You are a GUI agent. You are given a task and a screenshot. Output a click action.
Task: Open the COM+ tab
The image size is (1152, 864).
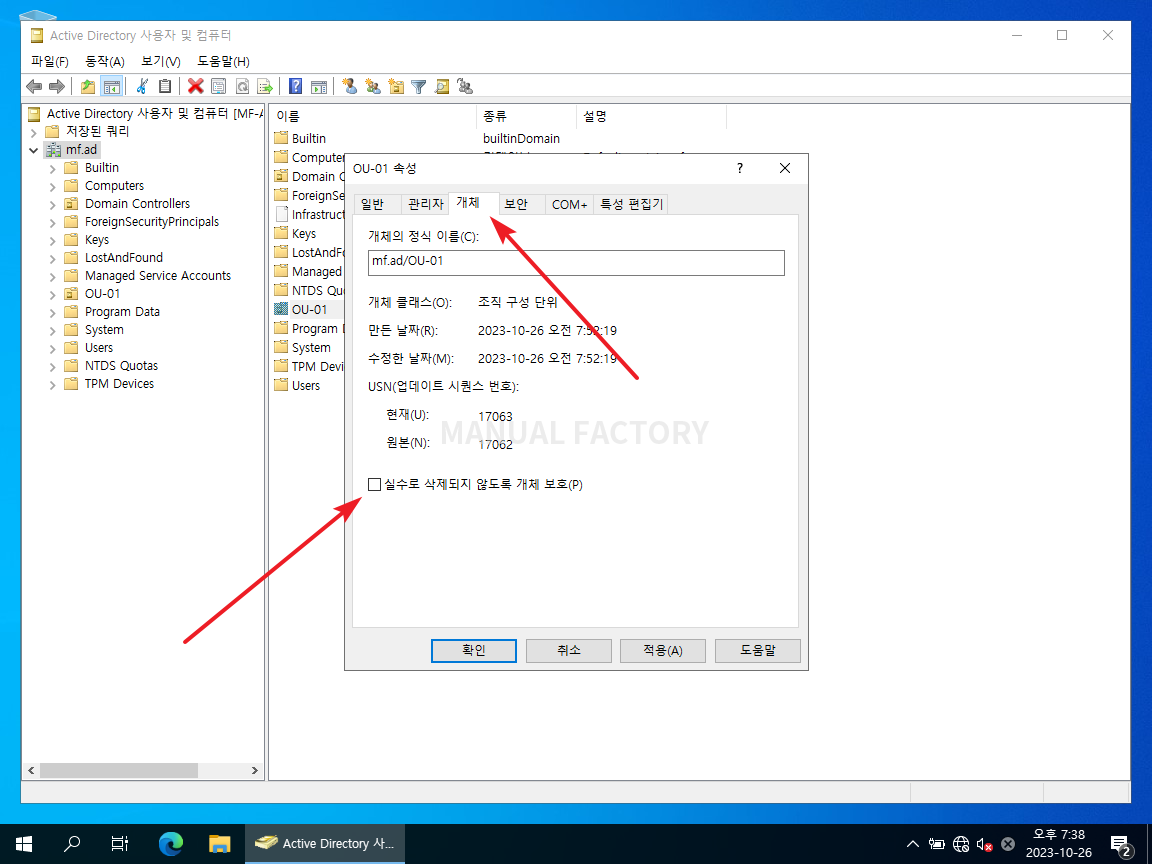coord(569,204)
